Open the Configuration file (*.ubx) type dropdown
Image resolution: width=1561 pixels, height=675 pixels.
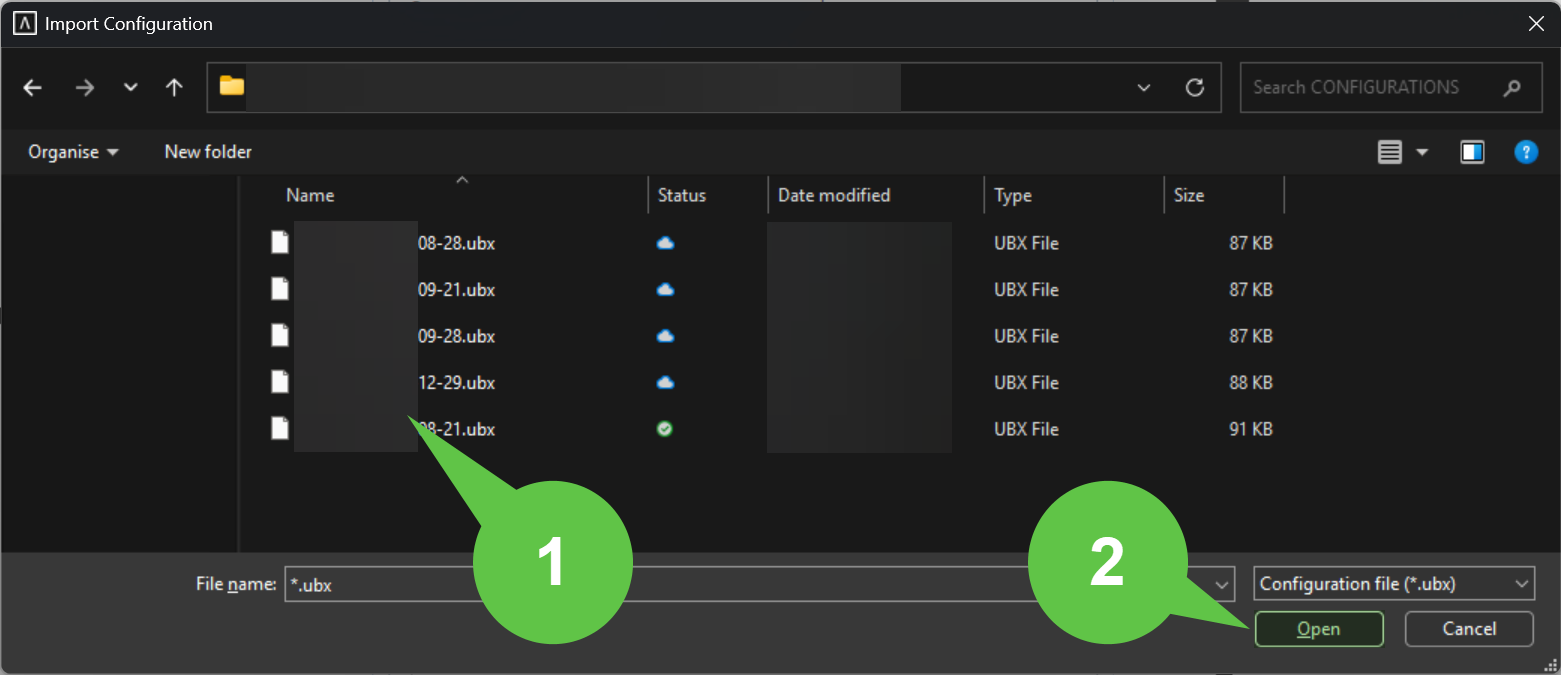pos(1393,584)
